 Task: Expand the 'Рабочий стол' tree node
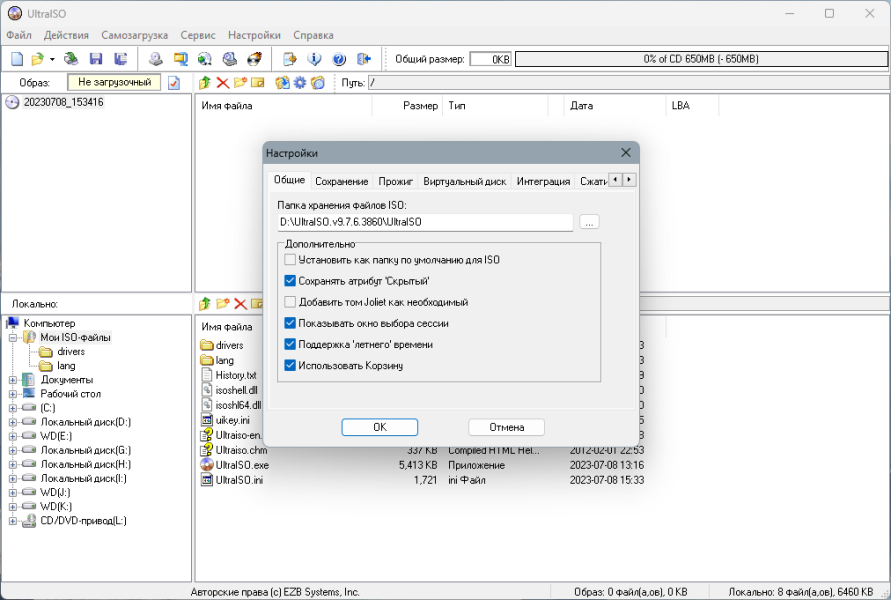(13, 394)
